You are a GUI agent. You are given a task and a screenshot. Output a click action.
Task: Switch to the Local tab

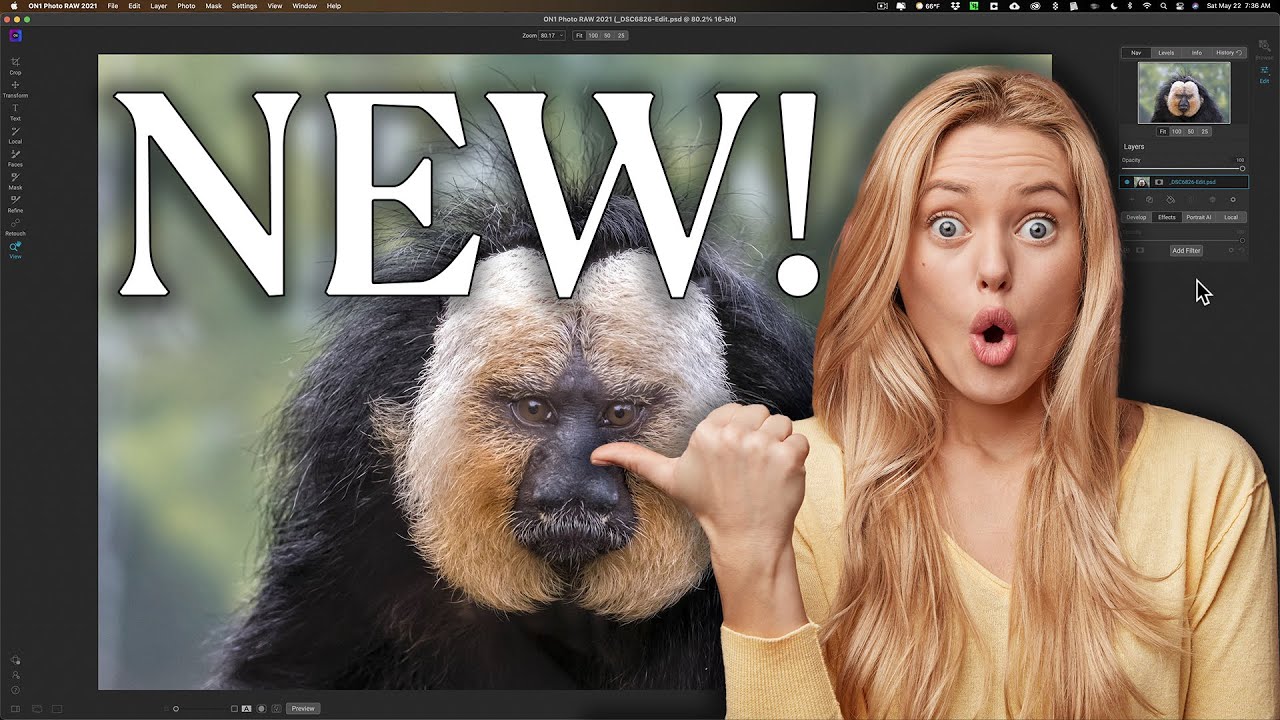[1231, 217]
